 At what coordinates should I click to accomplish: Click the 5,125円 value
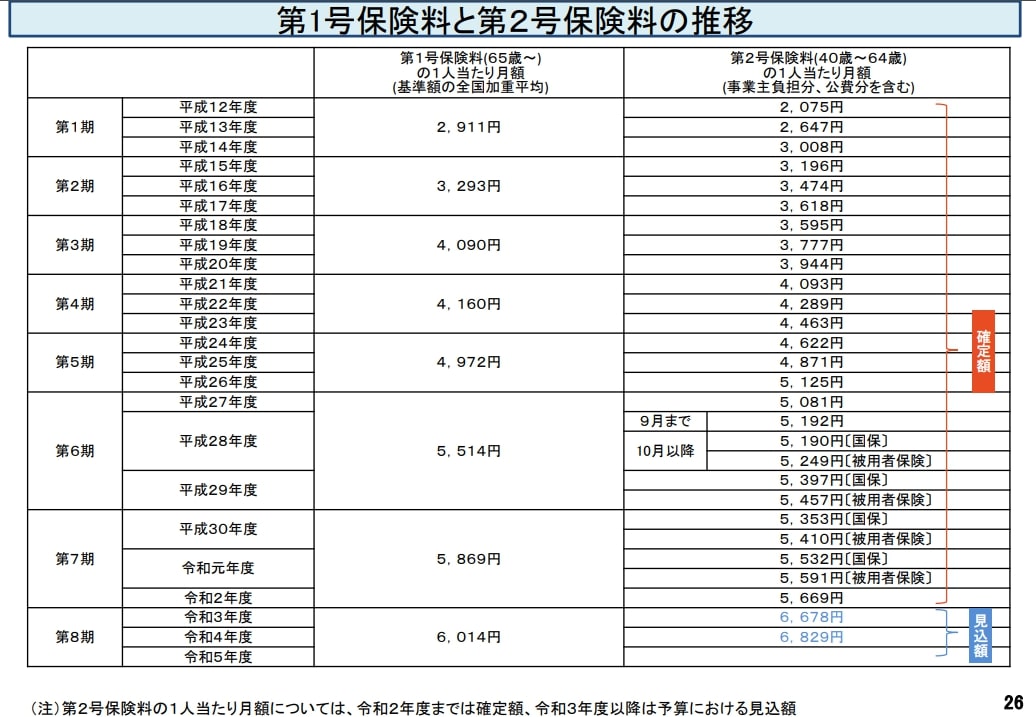(811, 382)
